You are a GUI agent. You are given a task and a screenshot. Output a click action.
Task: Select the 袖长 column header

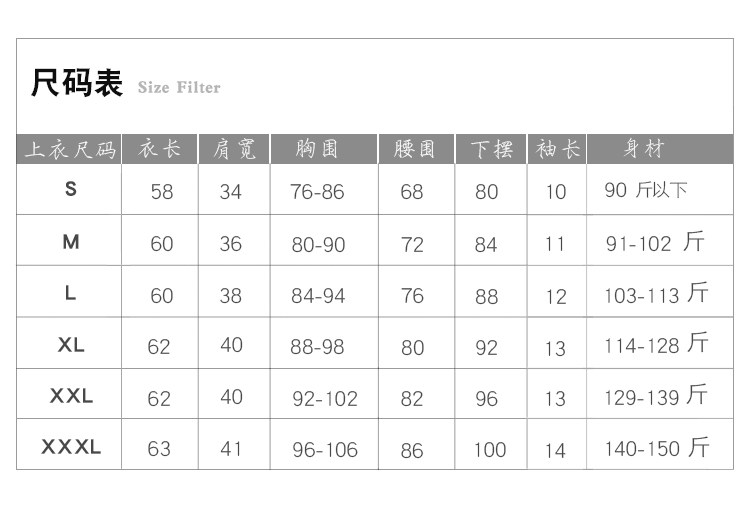(557, 150)
